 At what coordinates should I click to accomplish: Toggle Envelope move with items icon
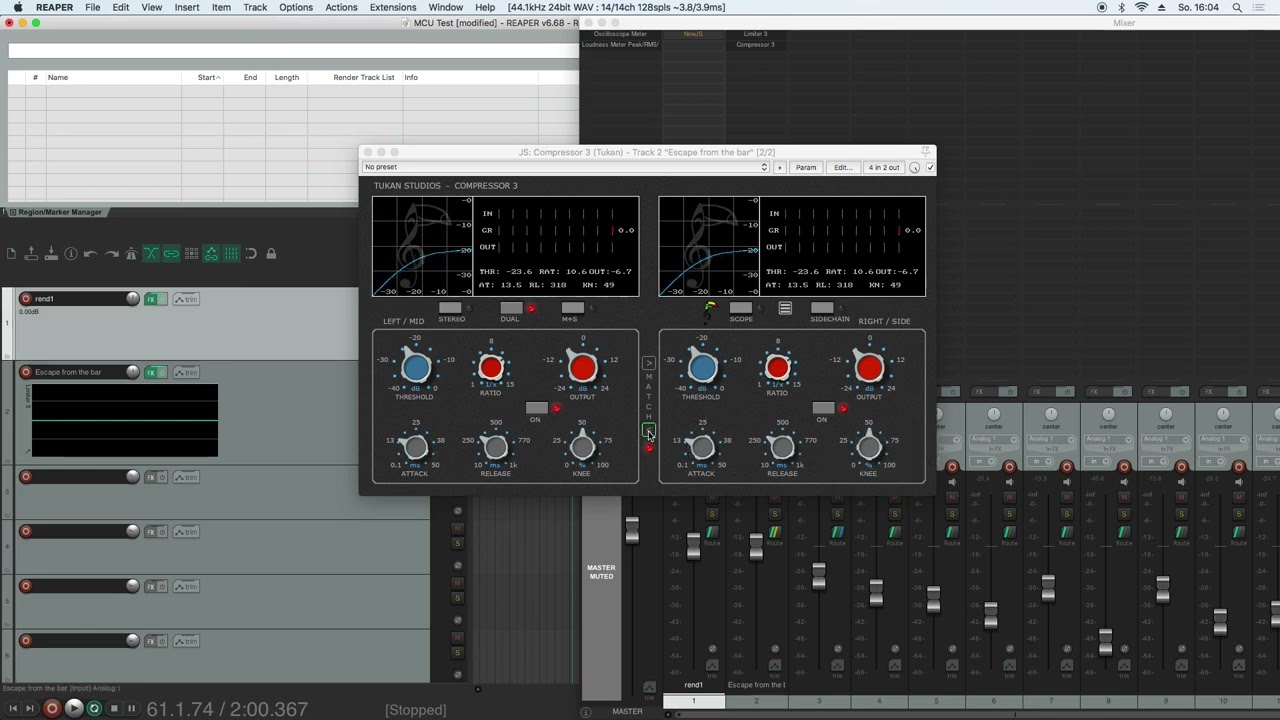click(x=211, y=254)
